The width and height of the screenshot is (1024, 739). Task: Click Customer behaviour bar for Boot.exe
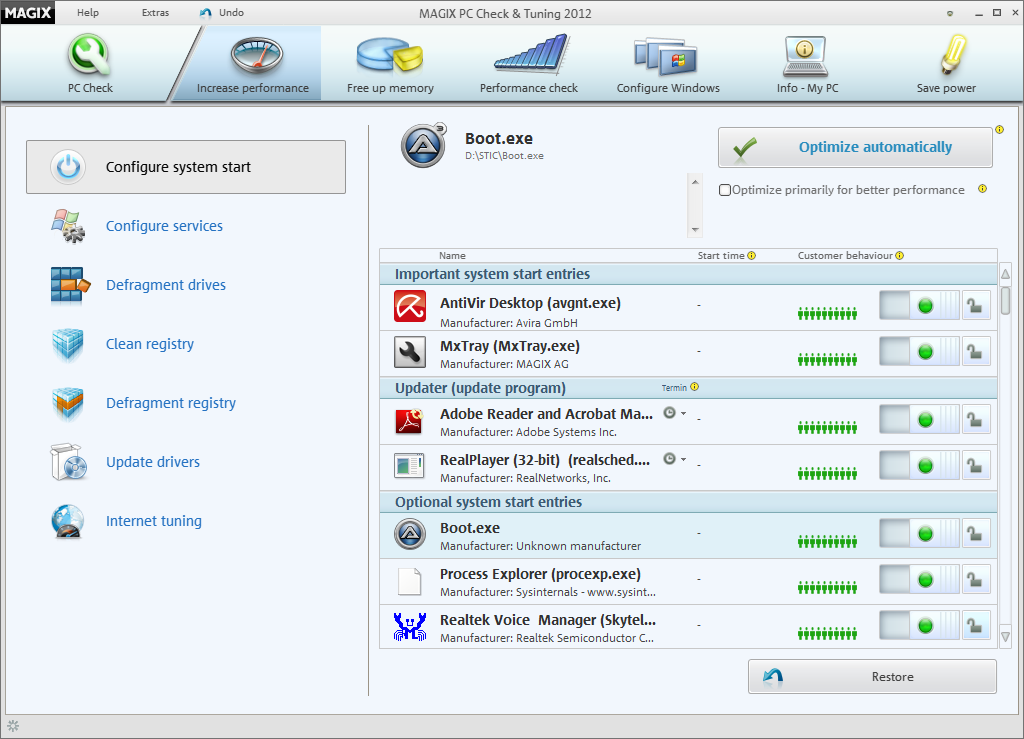coord(827,541)
